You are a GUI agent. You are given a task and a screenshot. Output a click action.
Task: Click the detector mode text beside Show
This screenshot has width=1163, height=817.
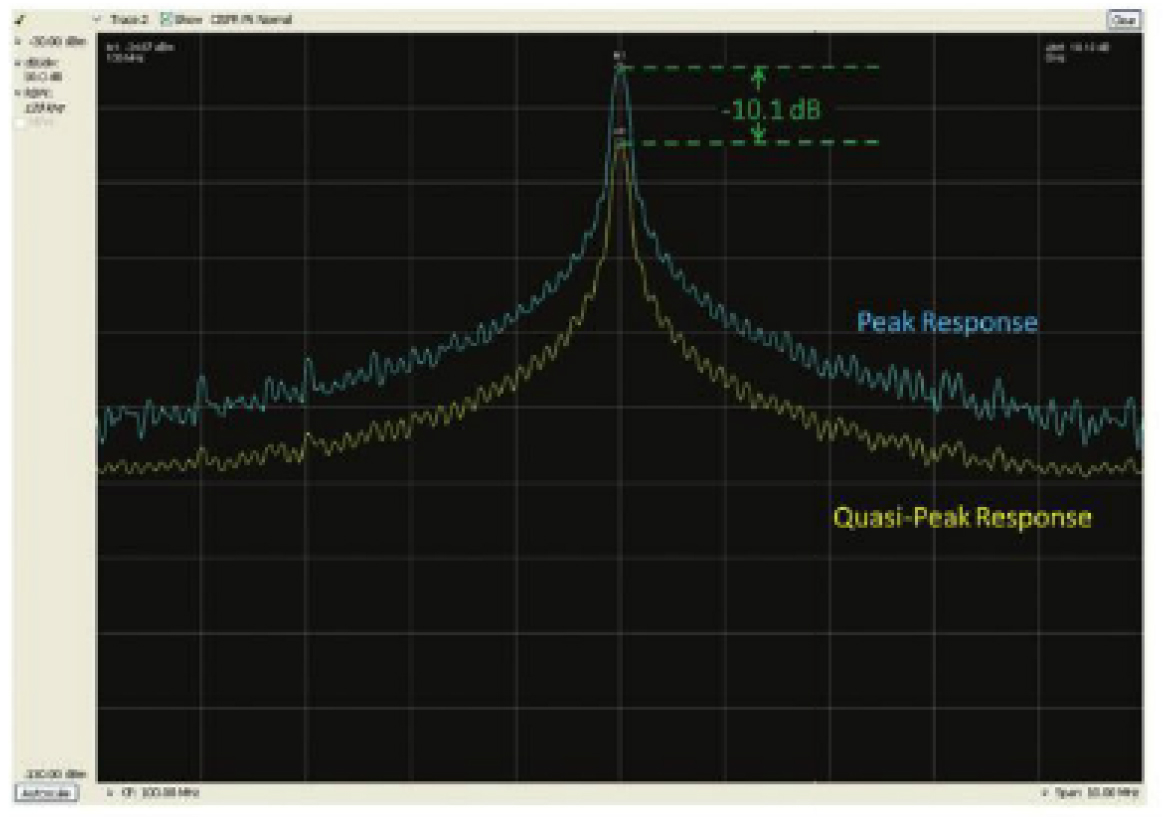257,19
